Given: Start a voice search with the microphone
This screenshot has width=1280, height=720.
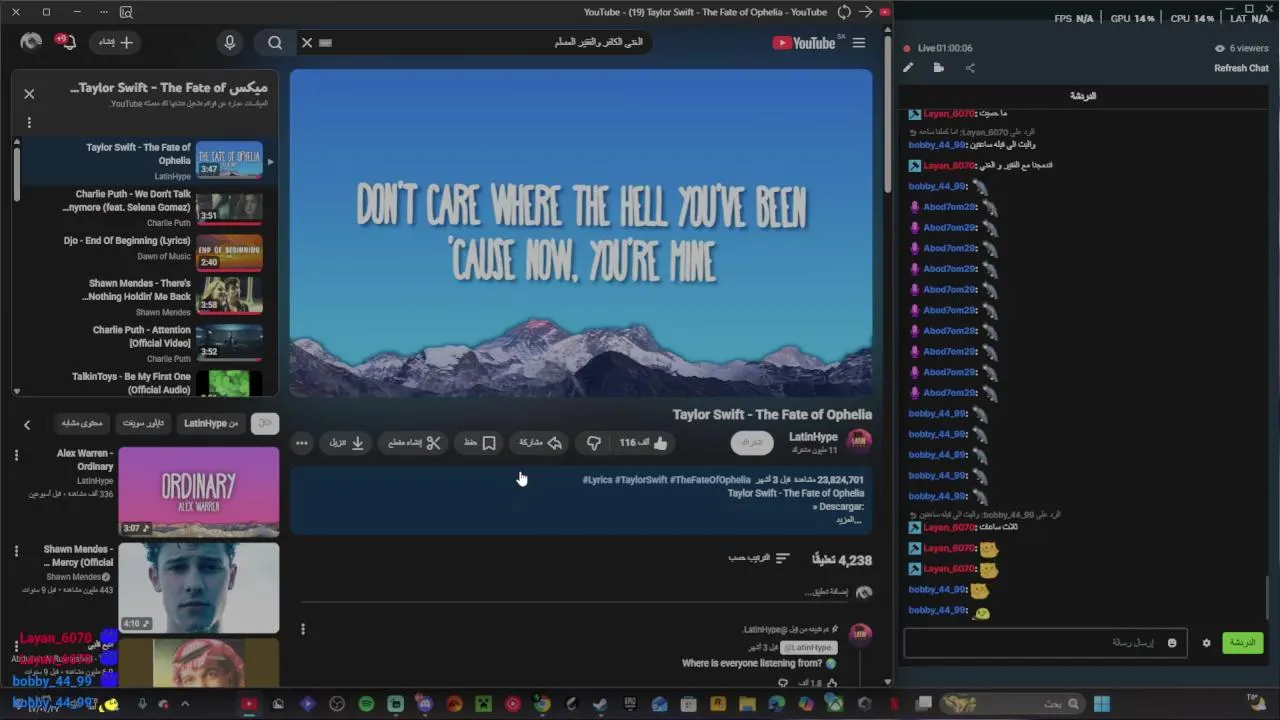Looking at the screenshot, I should click(x=230, y=42).
